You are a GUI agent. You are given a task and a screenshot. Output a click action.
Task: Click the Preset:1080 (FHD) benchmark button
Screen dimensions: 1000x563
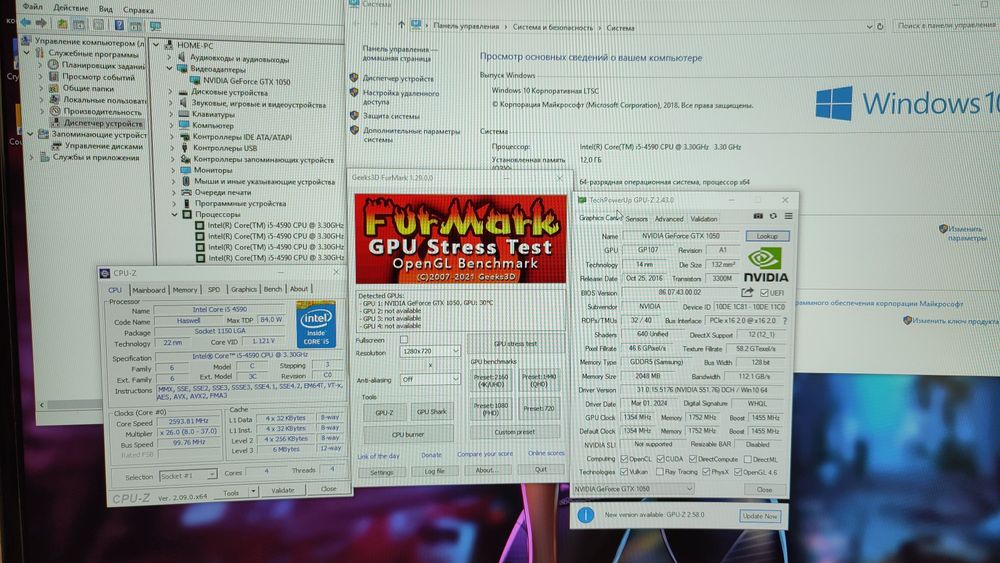(x=492, y=409)
